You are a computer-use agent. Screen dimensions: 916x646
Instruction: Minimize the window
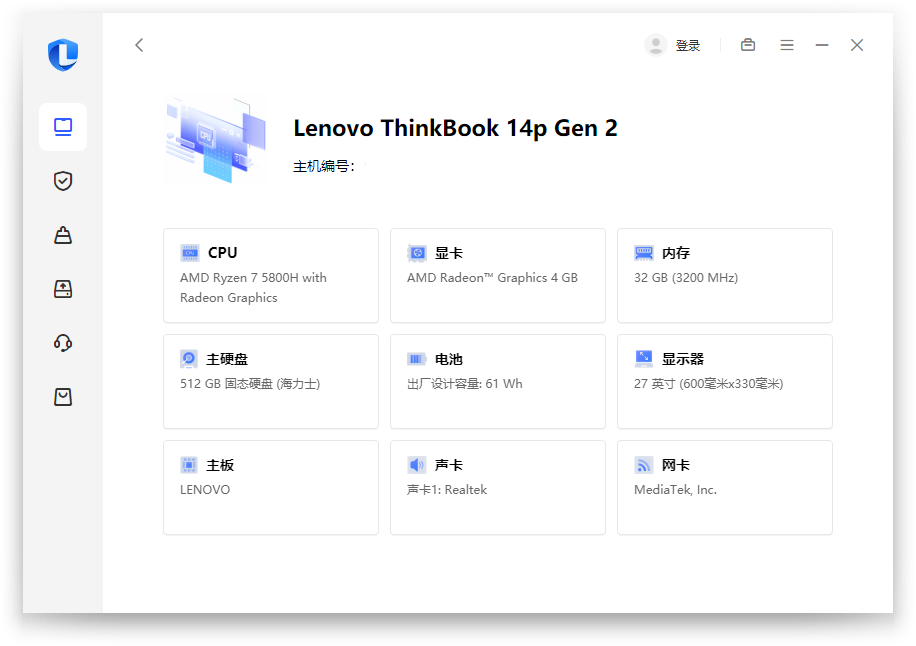coord(822,45)
